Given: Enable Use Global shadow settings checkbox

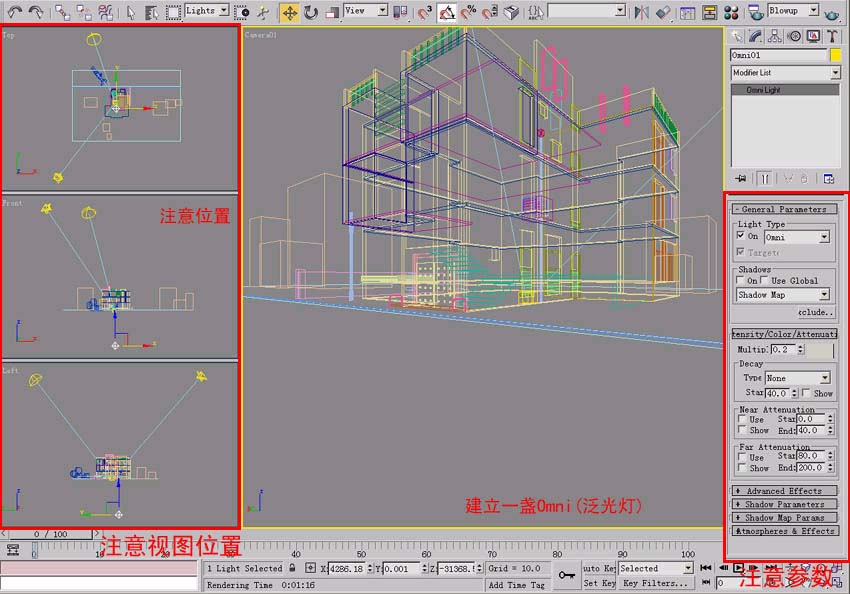Looking at the screenshot, I should pyautogui.click(x=766, y=281).
